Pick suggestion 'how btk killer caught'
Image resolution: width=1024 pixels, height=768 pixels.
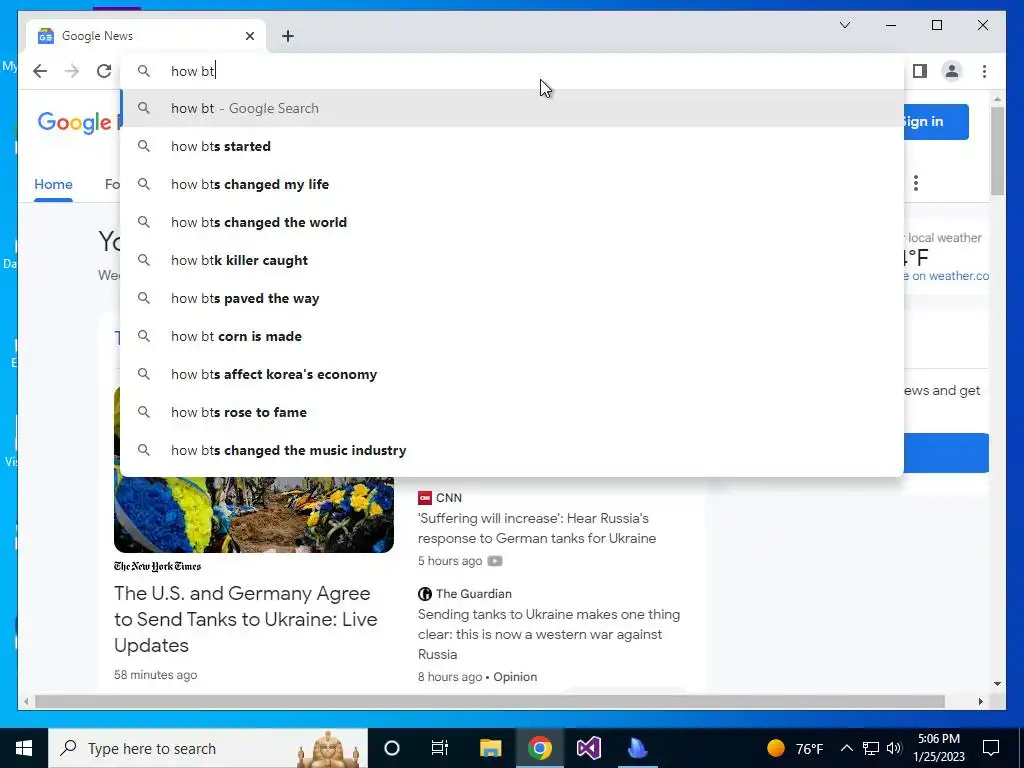pyautogui.click(x=512, y=260)
